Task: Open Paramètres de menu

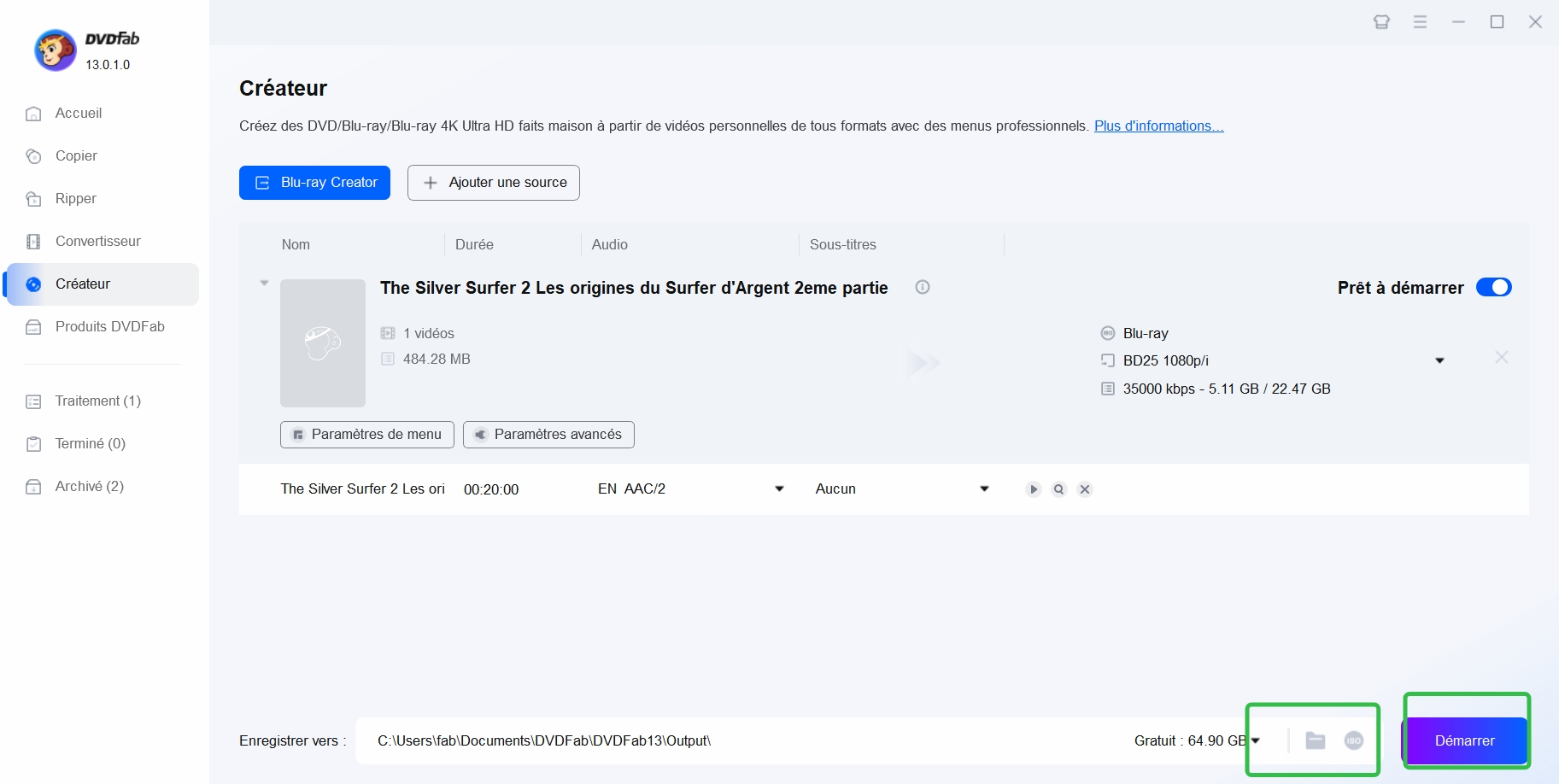Action: [367, 435]
